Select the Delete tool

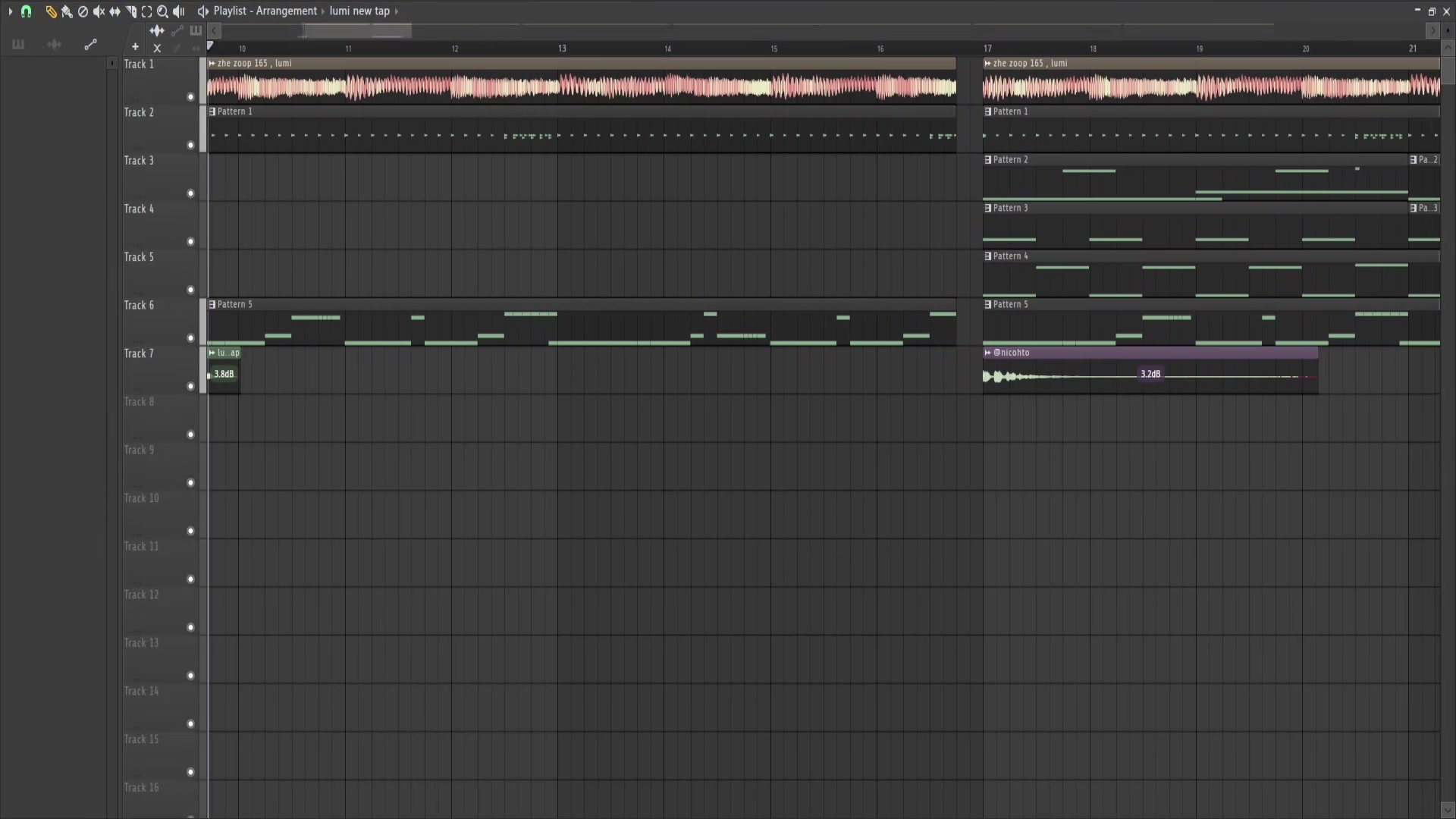83,11
